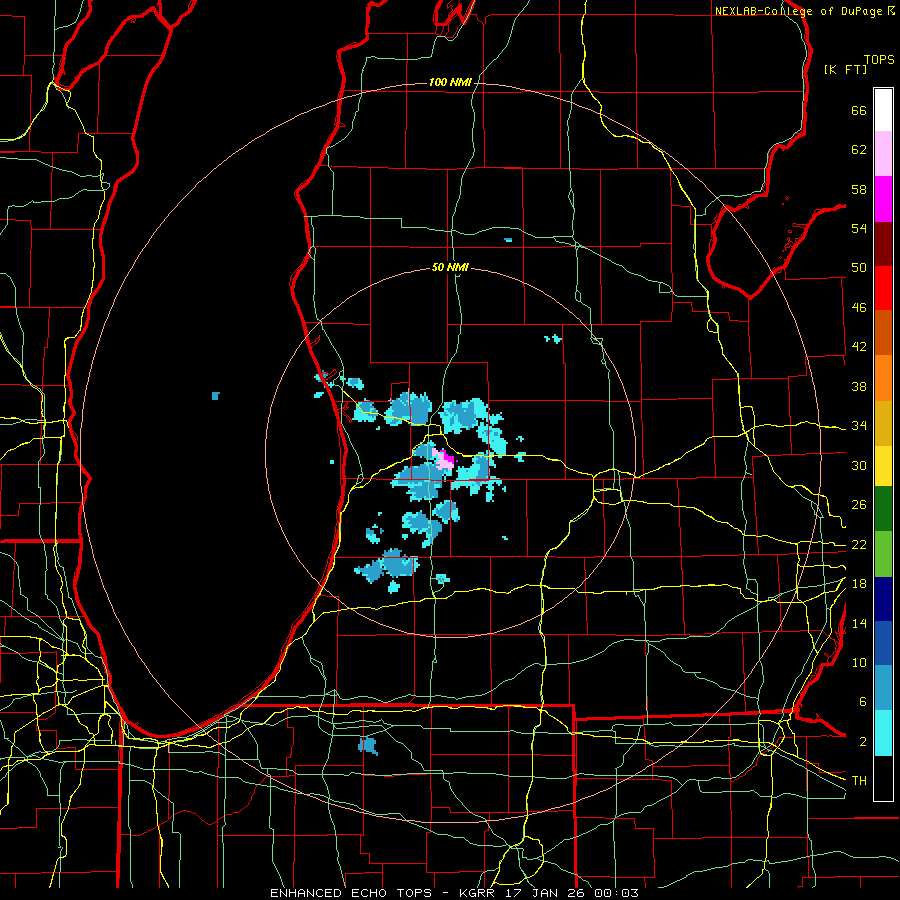Click the dark red legend swatch
900x900 pixels.
pyautogui.click(x=883, y=243)
